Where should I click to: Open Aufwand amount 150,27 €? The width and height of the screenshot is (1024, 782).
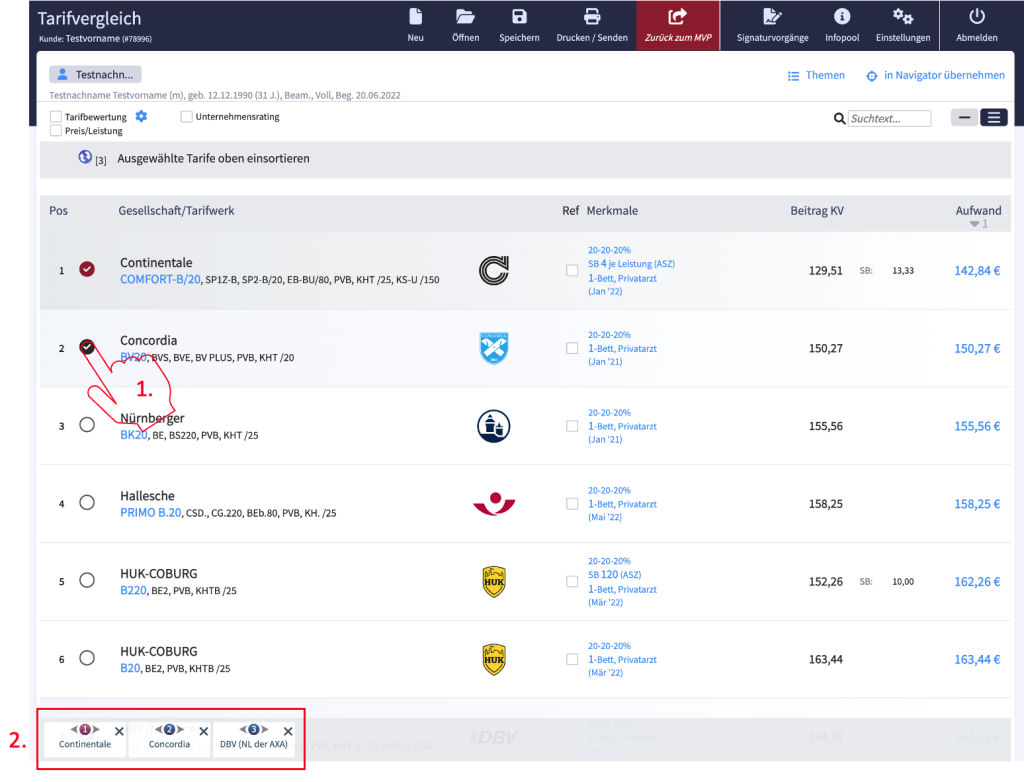(x=977, y=348)
